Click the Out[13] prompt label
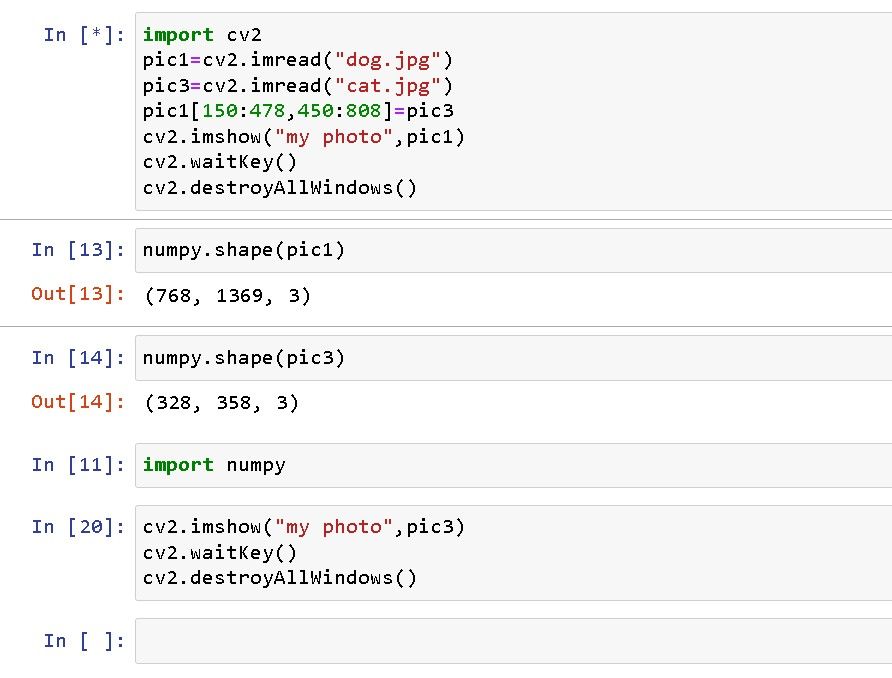Image resolution: width=892 pixels, height=678 pixels. [x=78, y=294]
